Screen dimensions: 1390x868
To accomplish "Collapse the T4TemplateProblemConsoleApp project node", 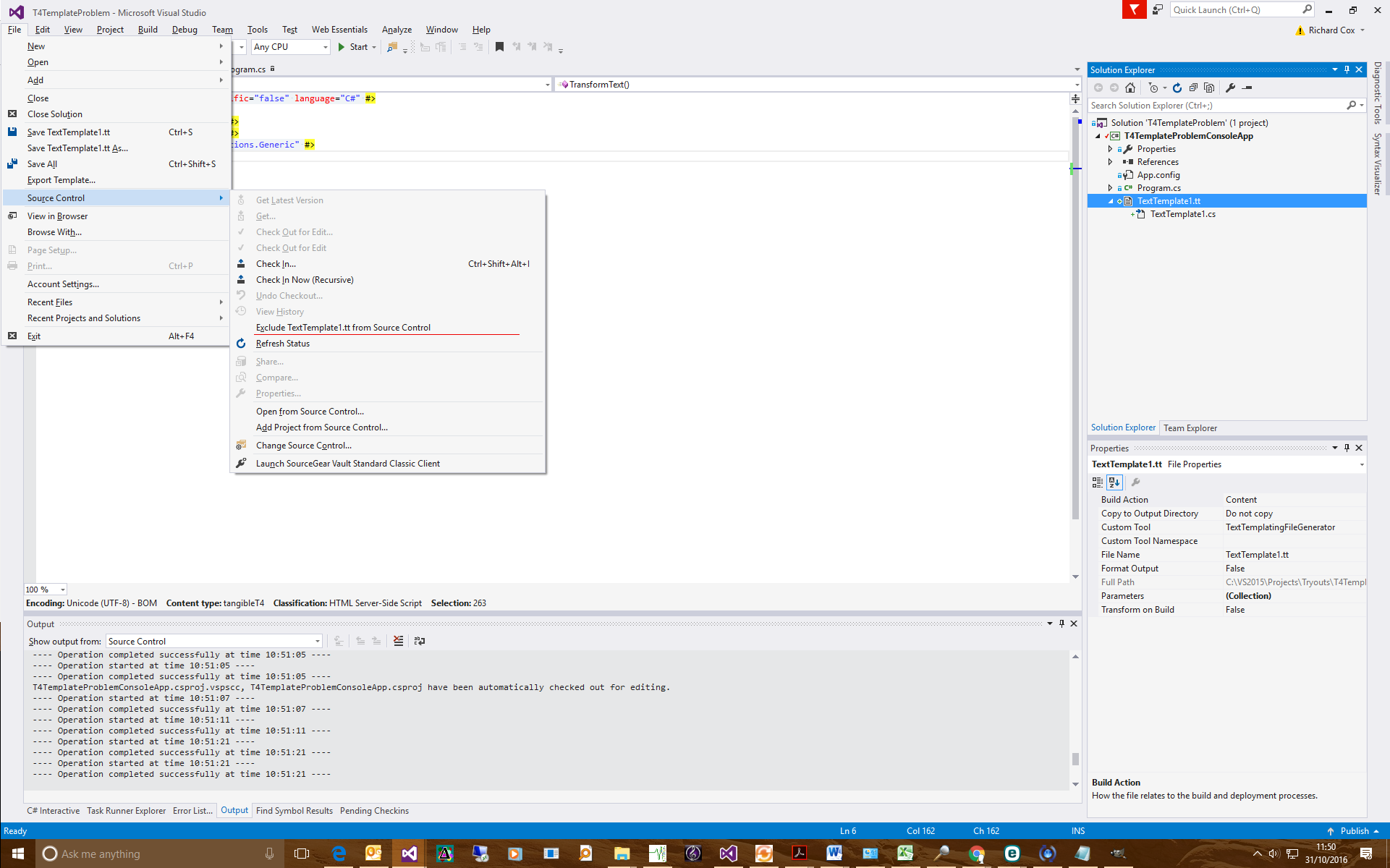I will pos(1098,136).
